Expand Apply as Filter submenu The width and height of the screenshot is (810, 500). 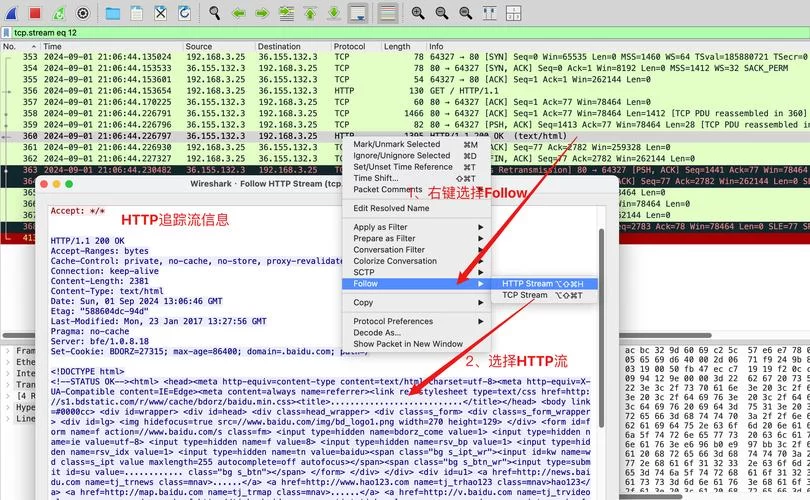(x=416, y=227)
